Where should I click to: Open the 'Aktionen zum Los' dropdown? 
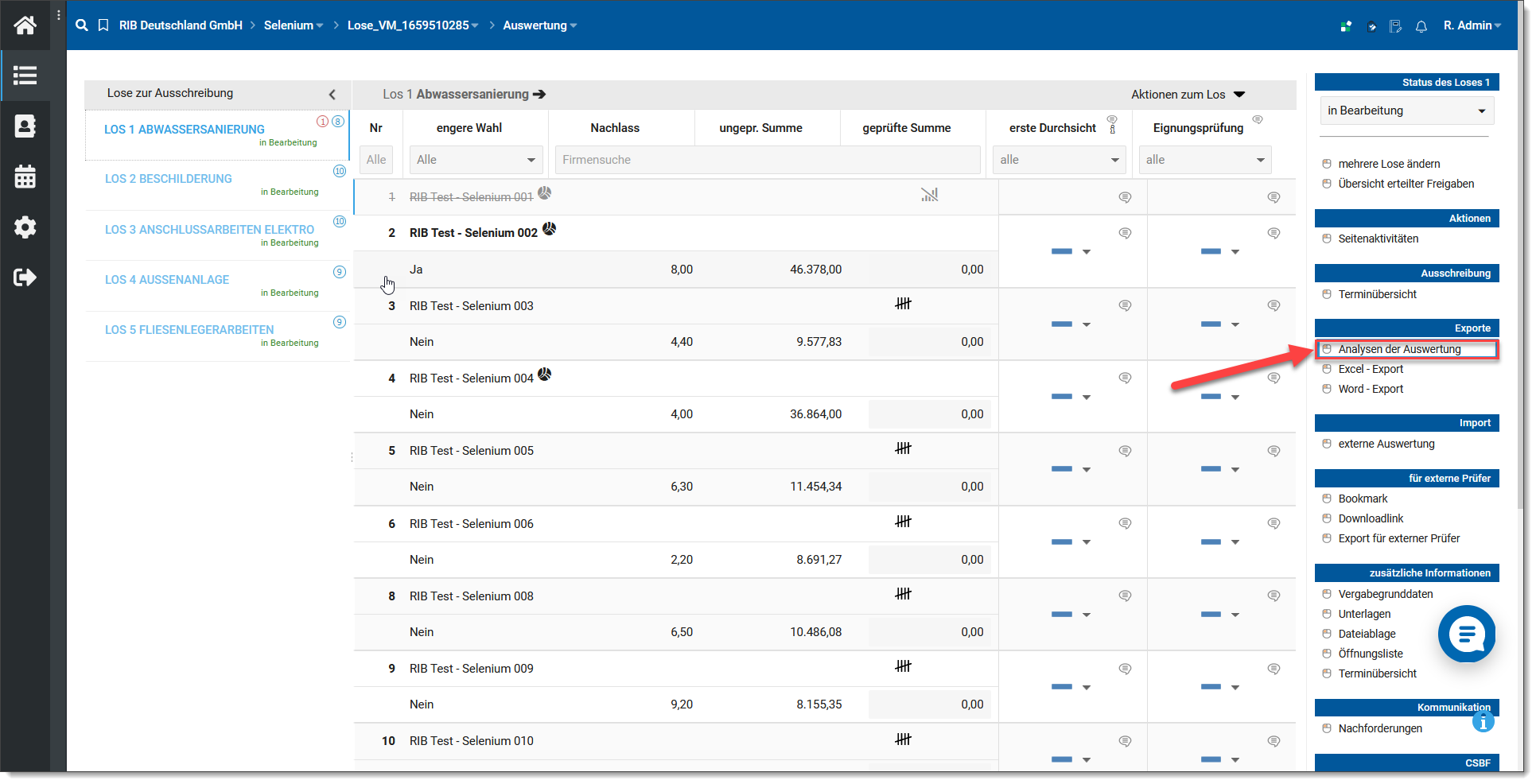pyautogui.click(x=1188, y=95)
